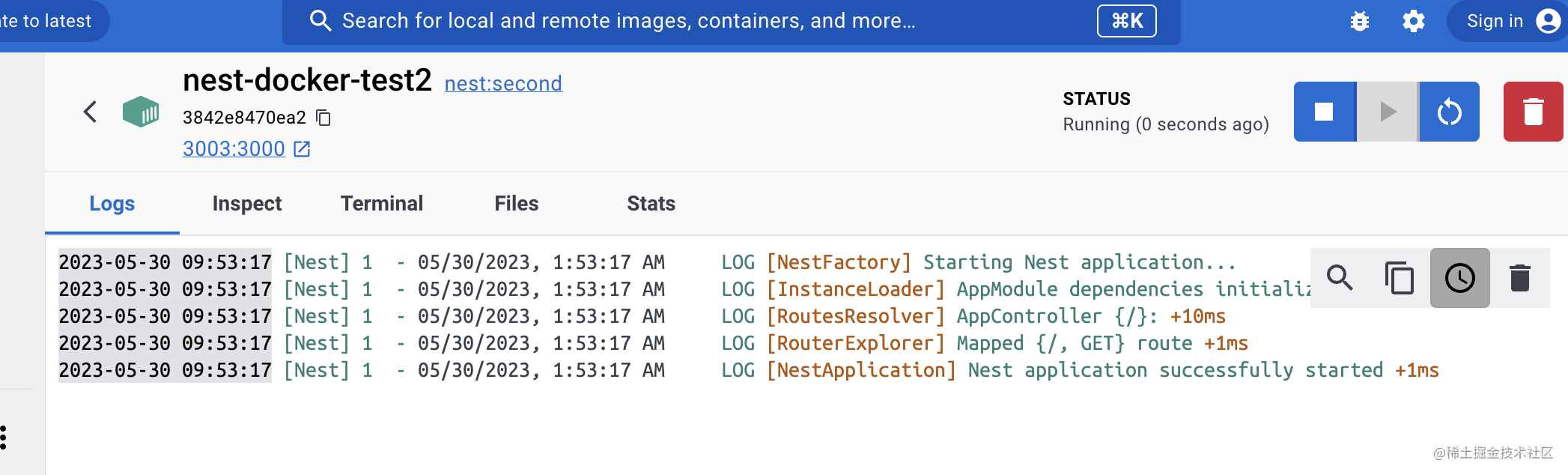
Task: Restart the container with circular arrow
Action: point(1449,112)
